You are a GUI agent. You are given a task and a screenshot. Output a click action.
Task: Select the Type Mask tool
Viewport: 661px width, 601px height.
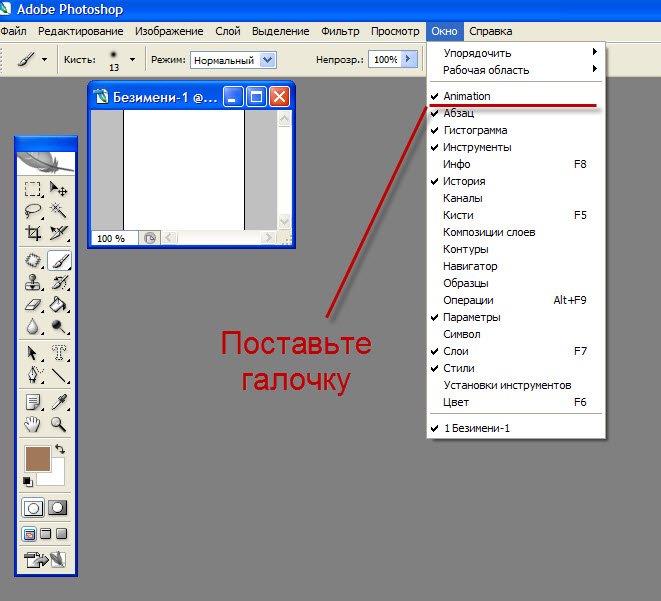tap(59, 353)
